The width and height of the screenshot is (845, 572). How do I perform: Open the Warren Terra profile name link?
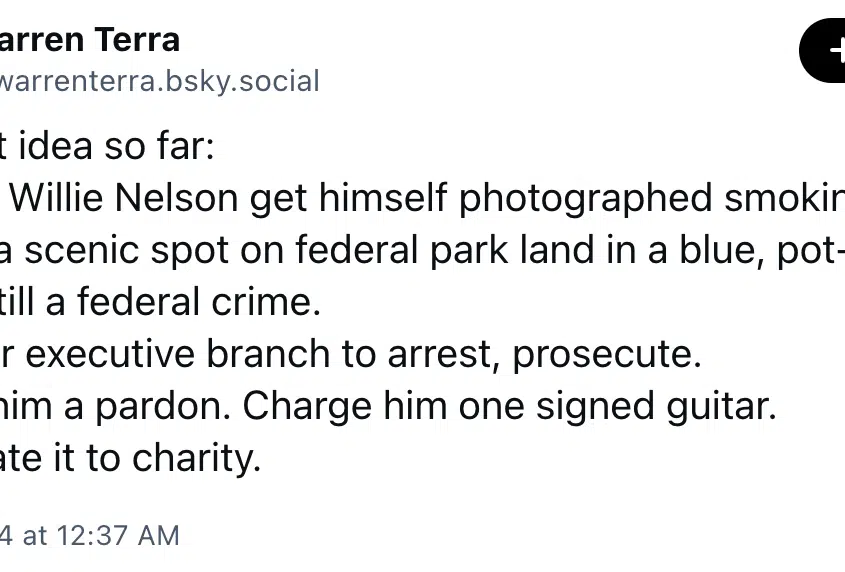(x=89, y=40)
